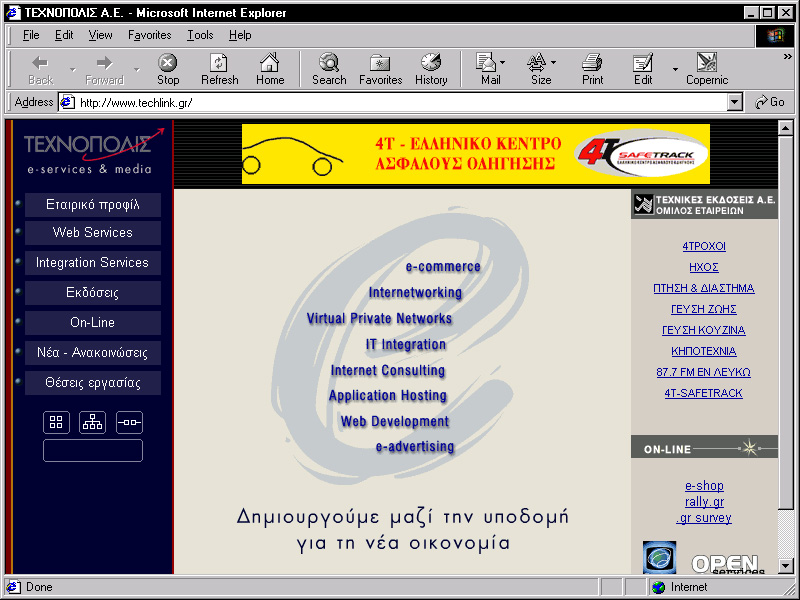The width and height of the screenshot is (800, 600).
Task: Open the Εκδόσεις section
Action: coord(92,293)
